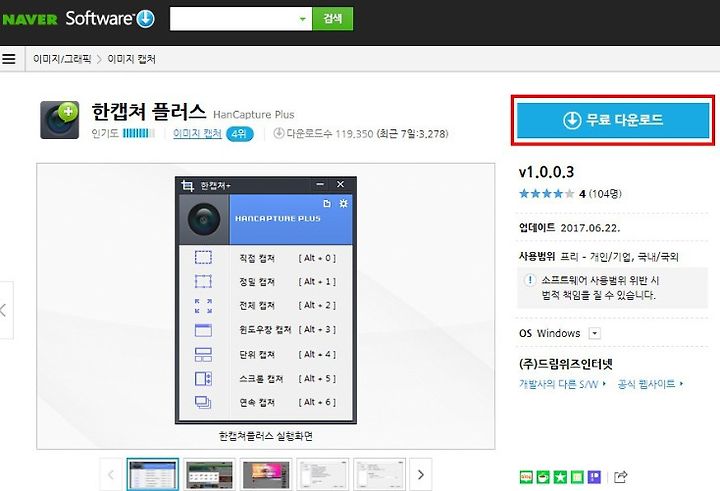Open the OS Windows dropdown arrow
This screenshot has height=491, width=720.
click(595, 333)
